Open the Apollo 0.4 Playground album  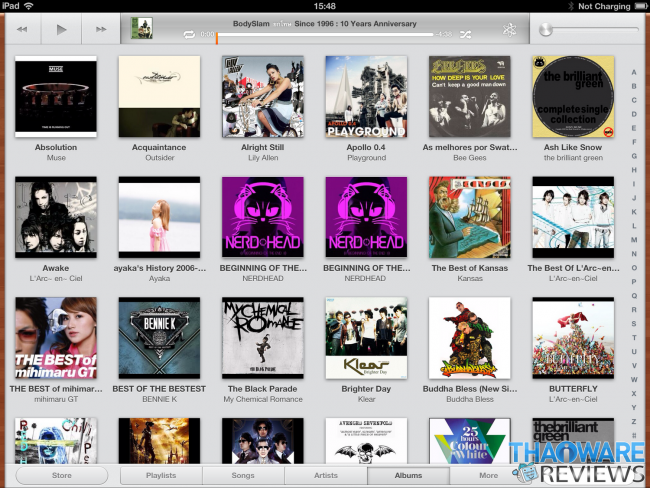point(366,97)
